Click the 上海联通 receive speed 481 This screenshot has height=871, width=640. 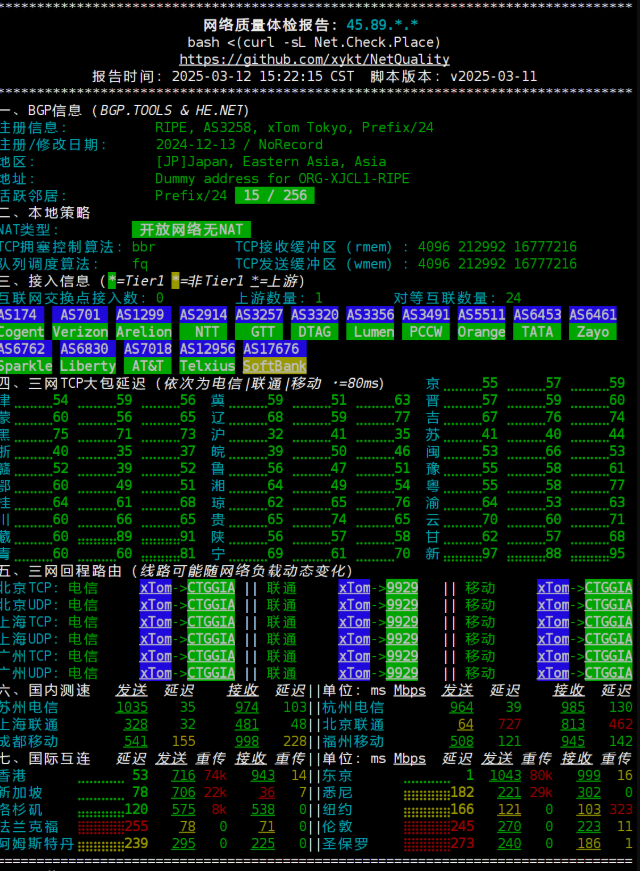[247, 724]
